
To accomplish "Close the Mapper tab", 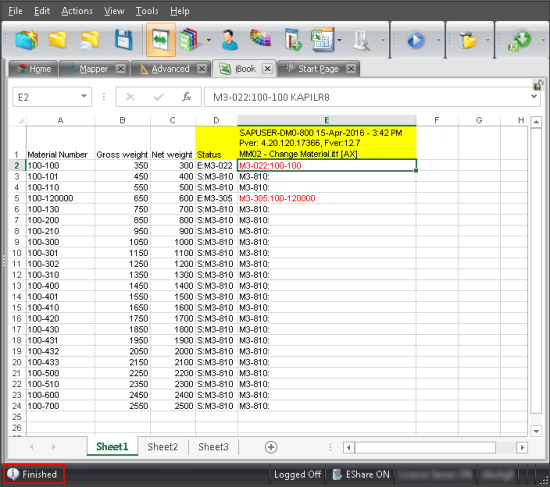I will click(121, 68).
